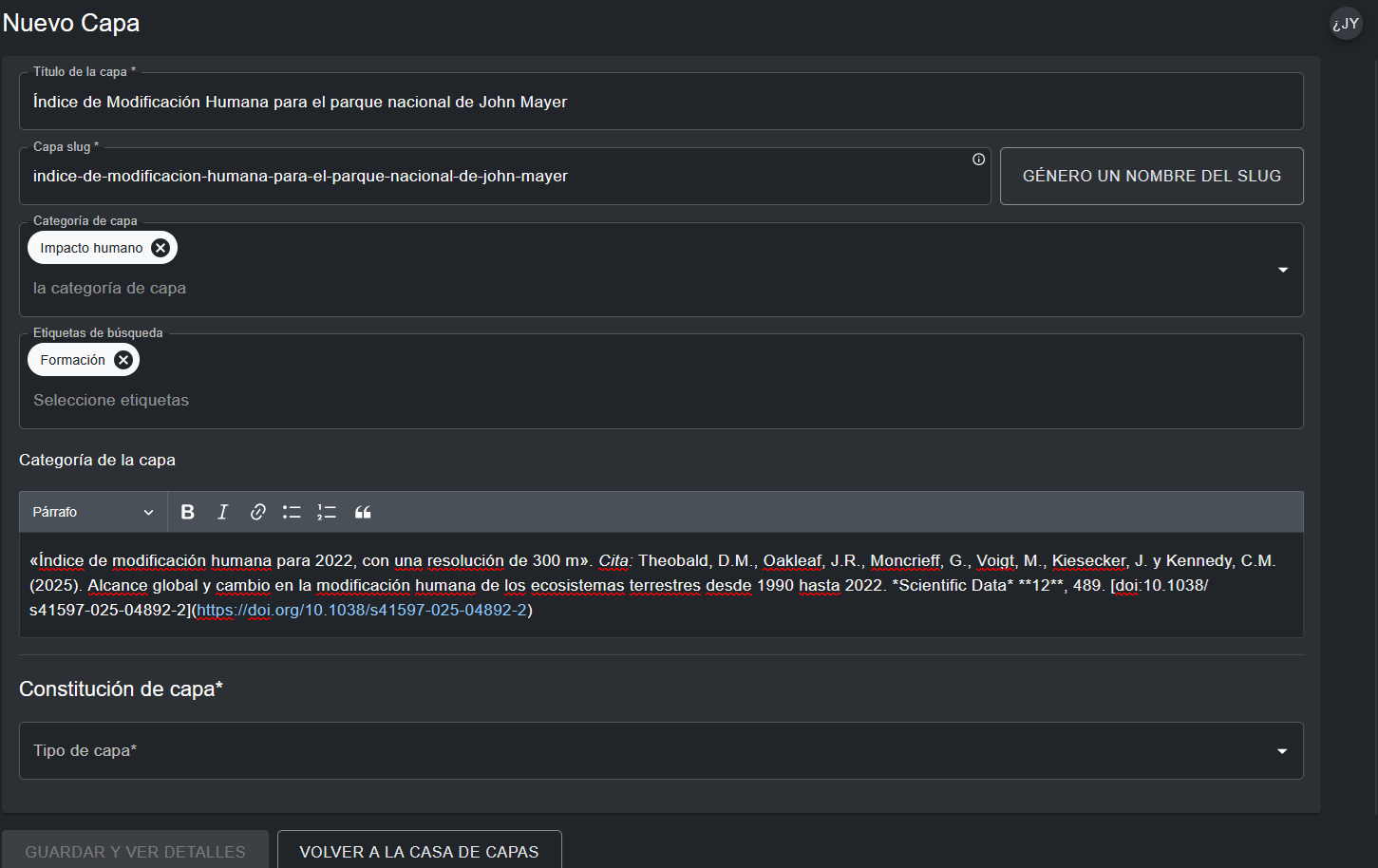Click Volver a la casa de capas
Image resolution: width=1378 pixels, height=868 pixels.
[419, 852]
